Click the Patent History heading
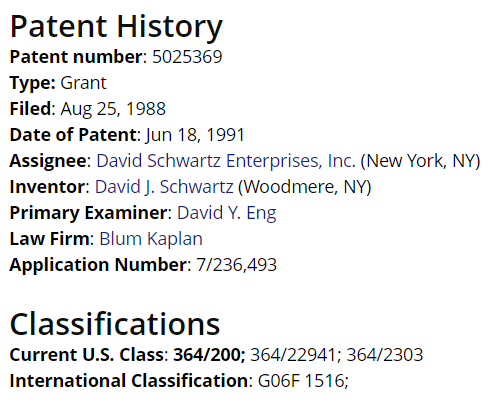Image resolution: width=501 pixels, height=399 pixels. pyautogui.click(x=116, y=26)
